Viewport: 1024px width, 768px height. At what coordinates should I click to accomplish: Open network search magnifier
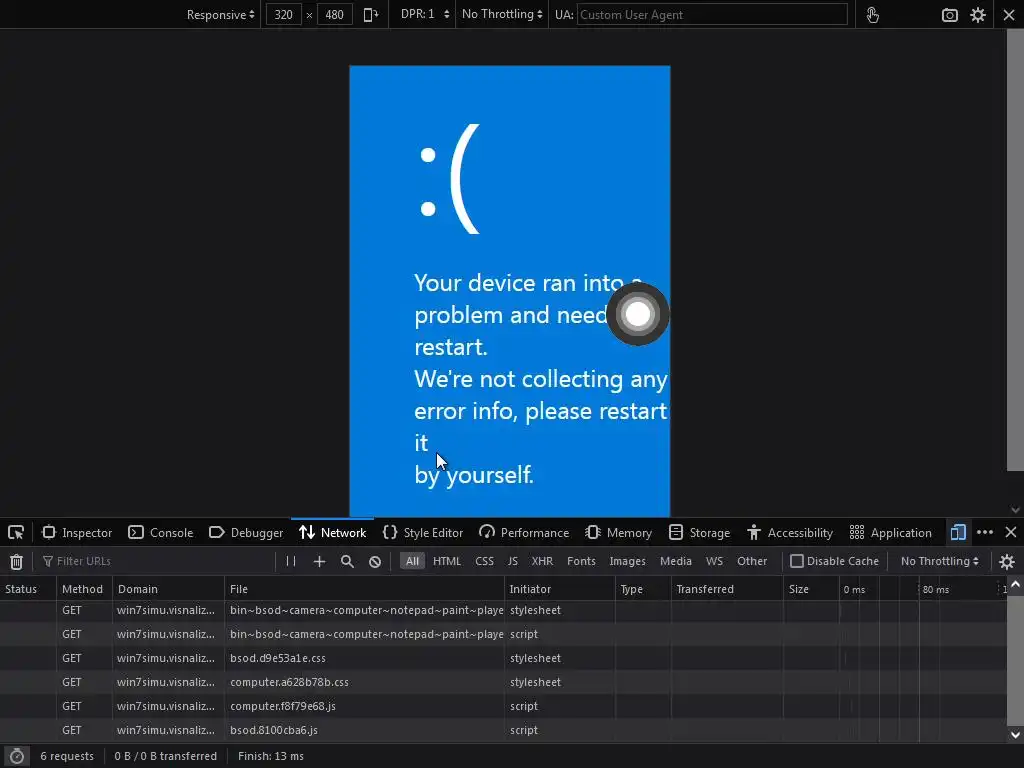coord(347,562)
